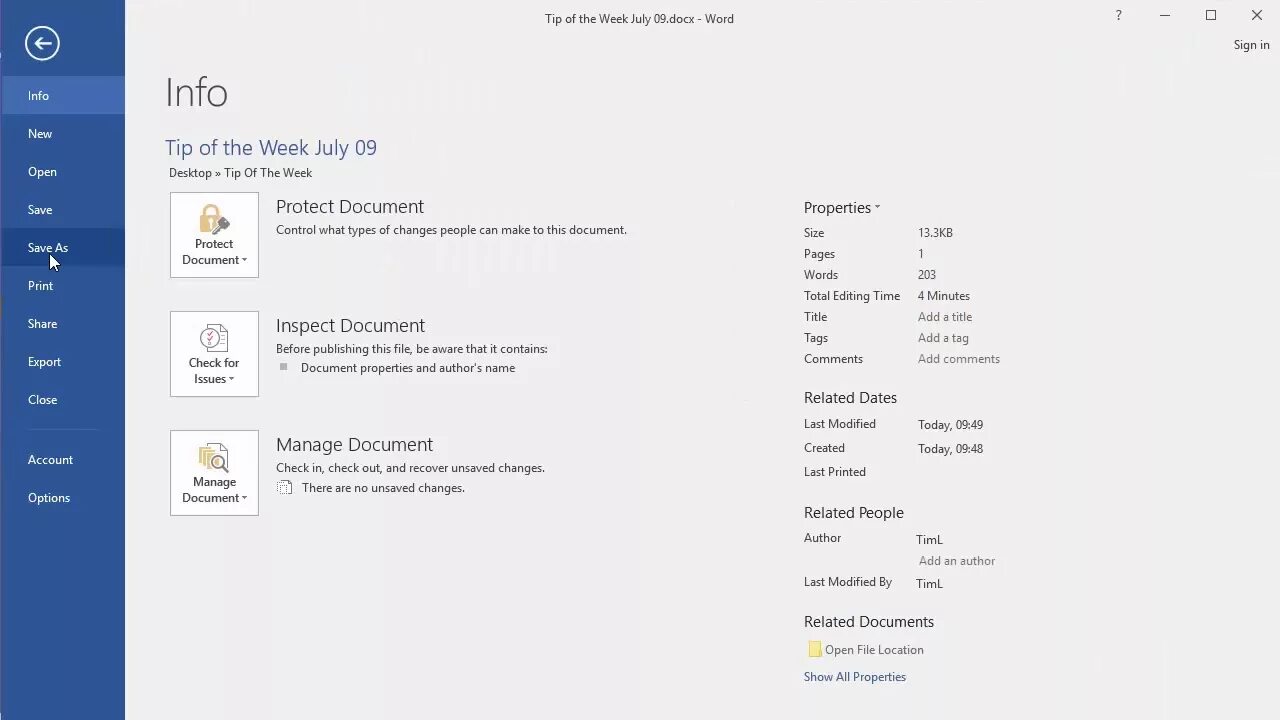Open the Protect Document button
Image resolution: width=1280 pixels, height=720 pixels.
(214, 235)
